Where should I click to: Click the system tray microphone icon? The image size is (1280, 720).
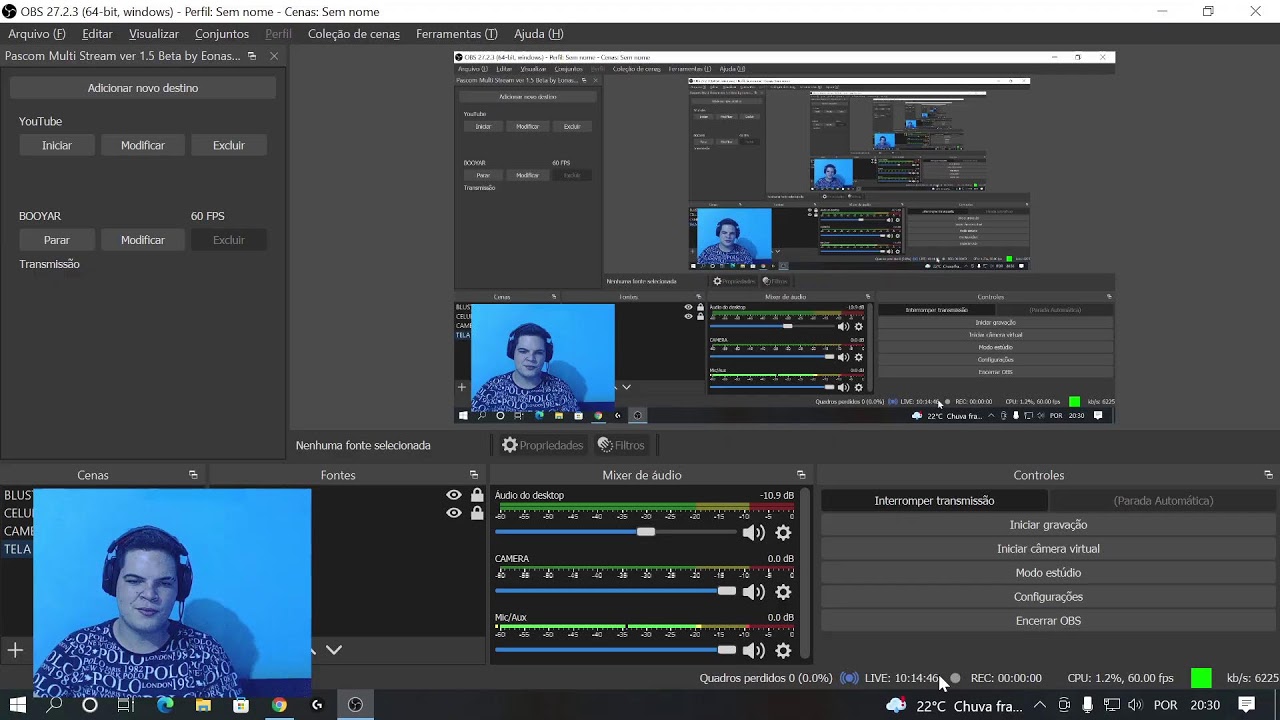click(x=1087, y=705)
